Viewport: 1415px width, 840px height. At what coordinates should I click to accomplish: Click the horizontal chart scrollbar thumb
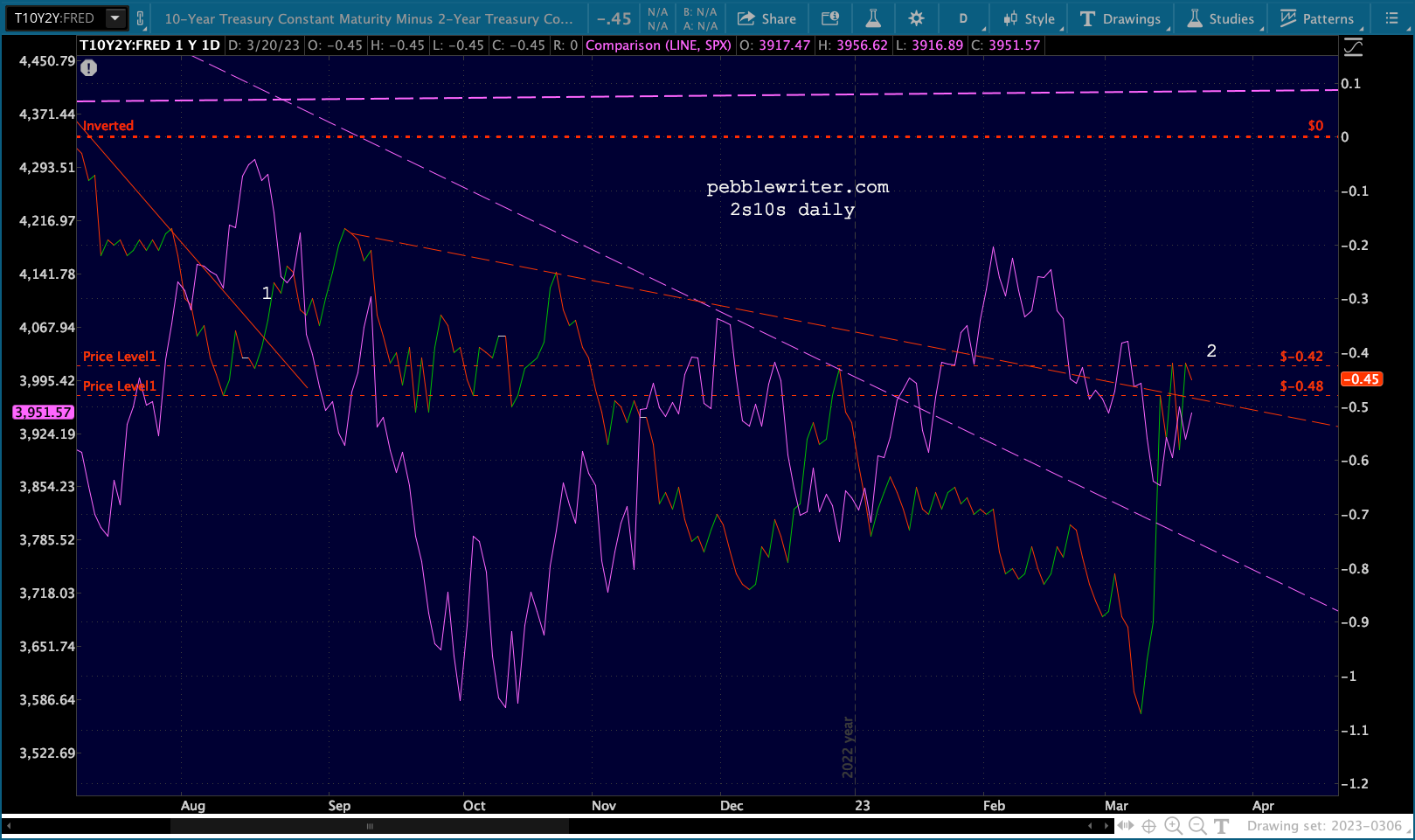tap(369, 826)
